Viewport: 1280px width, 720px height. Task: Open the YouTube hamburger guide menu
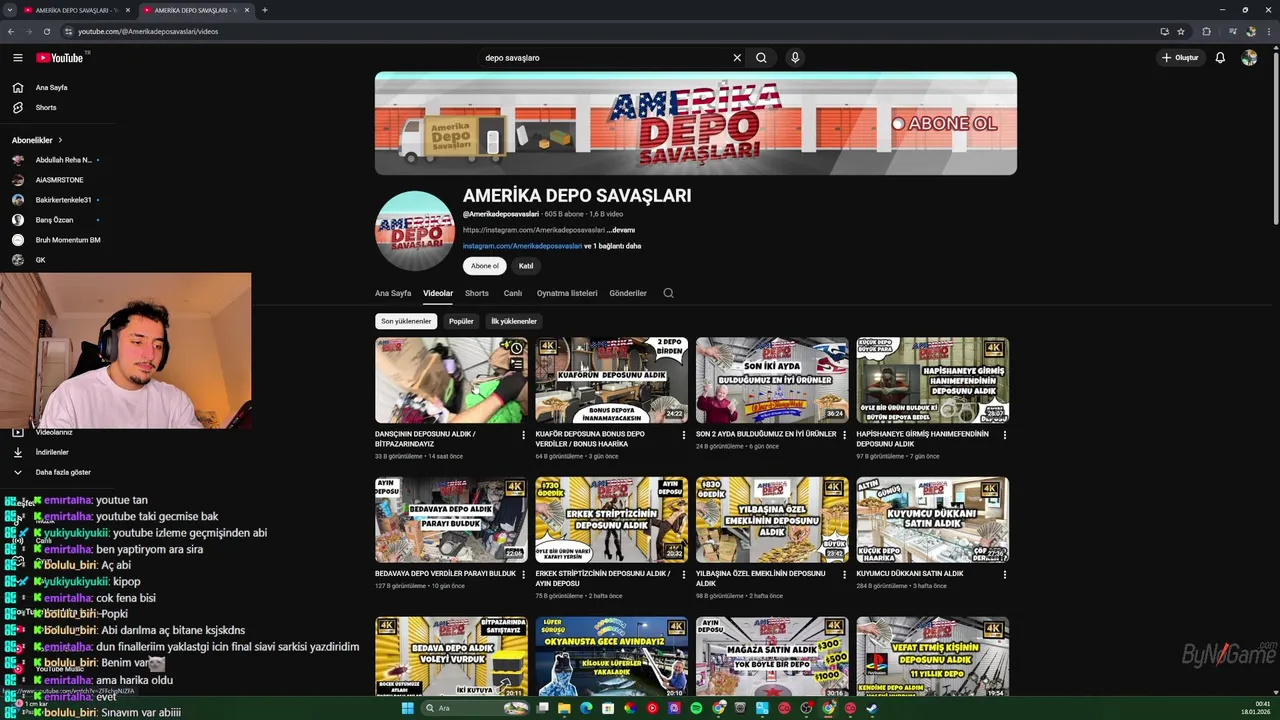(18, 58)
